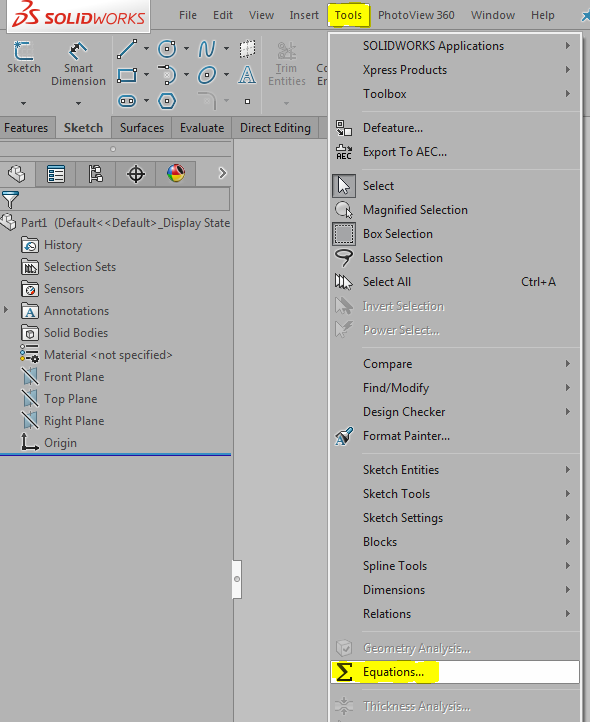Switch to the Surfaces tab
This screenshot has height=722, width=590.
pos(142,128)
